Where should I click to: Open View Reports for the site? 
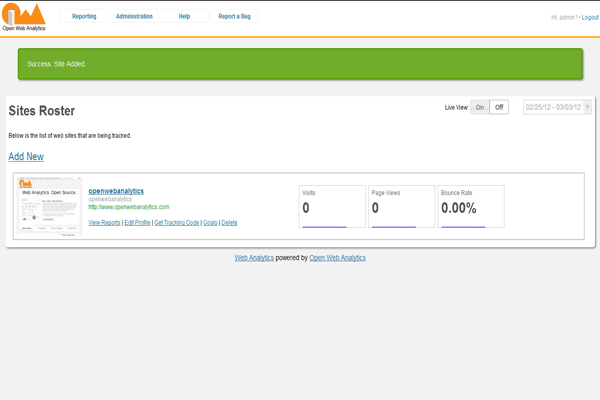point(104,222)
